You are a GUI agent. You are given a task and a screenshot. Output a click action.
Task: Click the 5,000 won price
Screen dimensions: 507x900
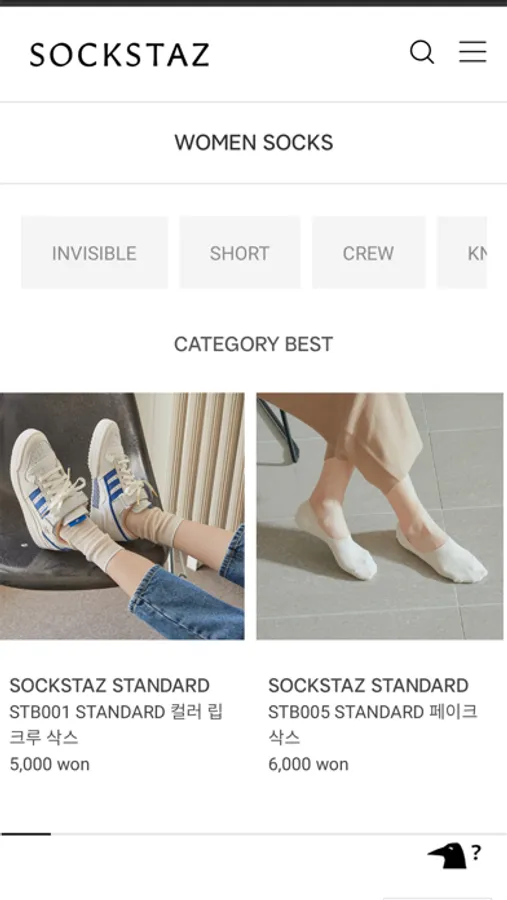click(50, 764)
